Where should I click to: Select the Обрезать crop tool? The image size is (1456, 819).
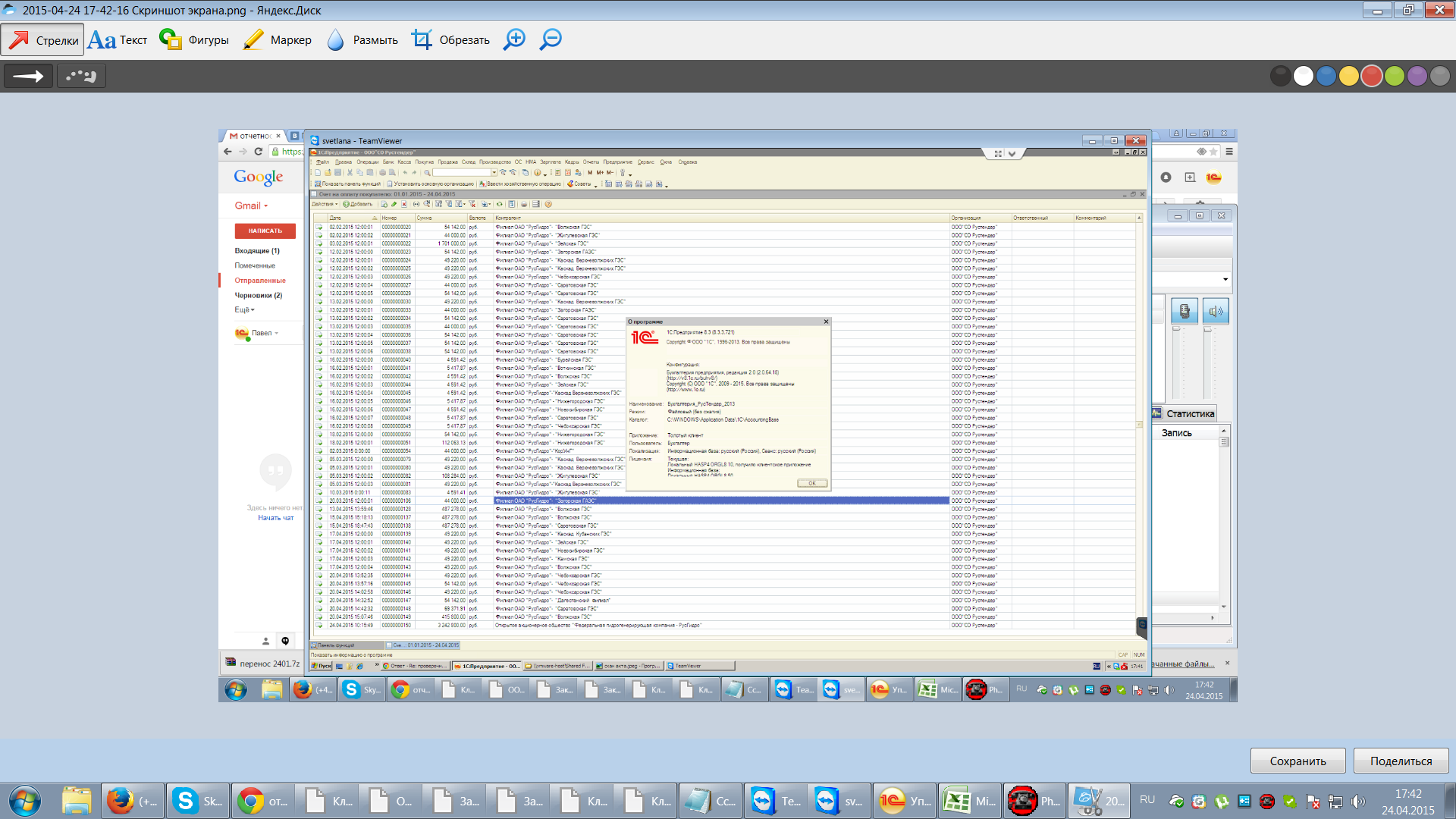(450, 40)
